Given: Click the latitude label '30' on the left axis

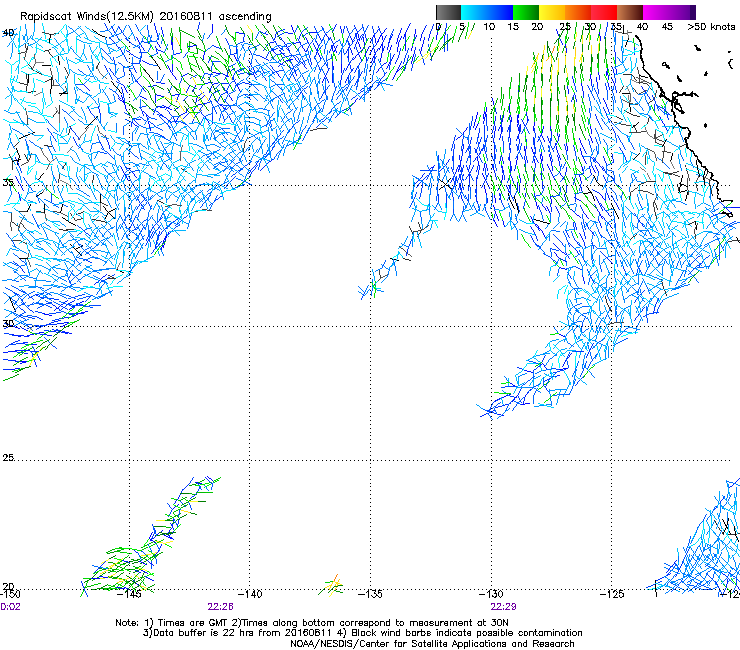Looking at the screenshot, I should click(x=8, y=323).
